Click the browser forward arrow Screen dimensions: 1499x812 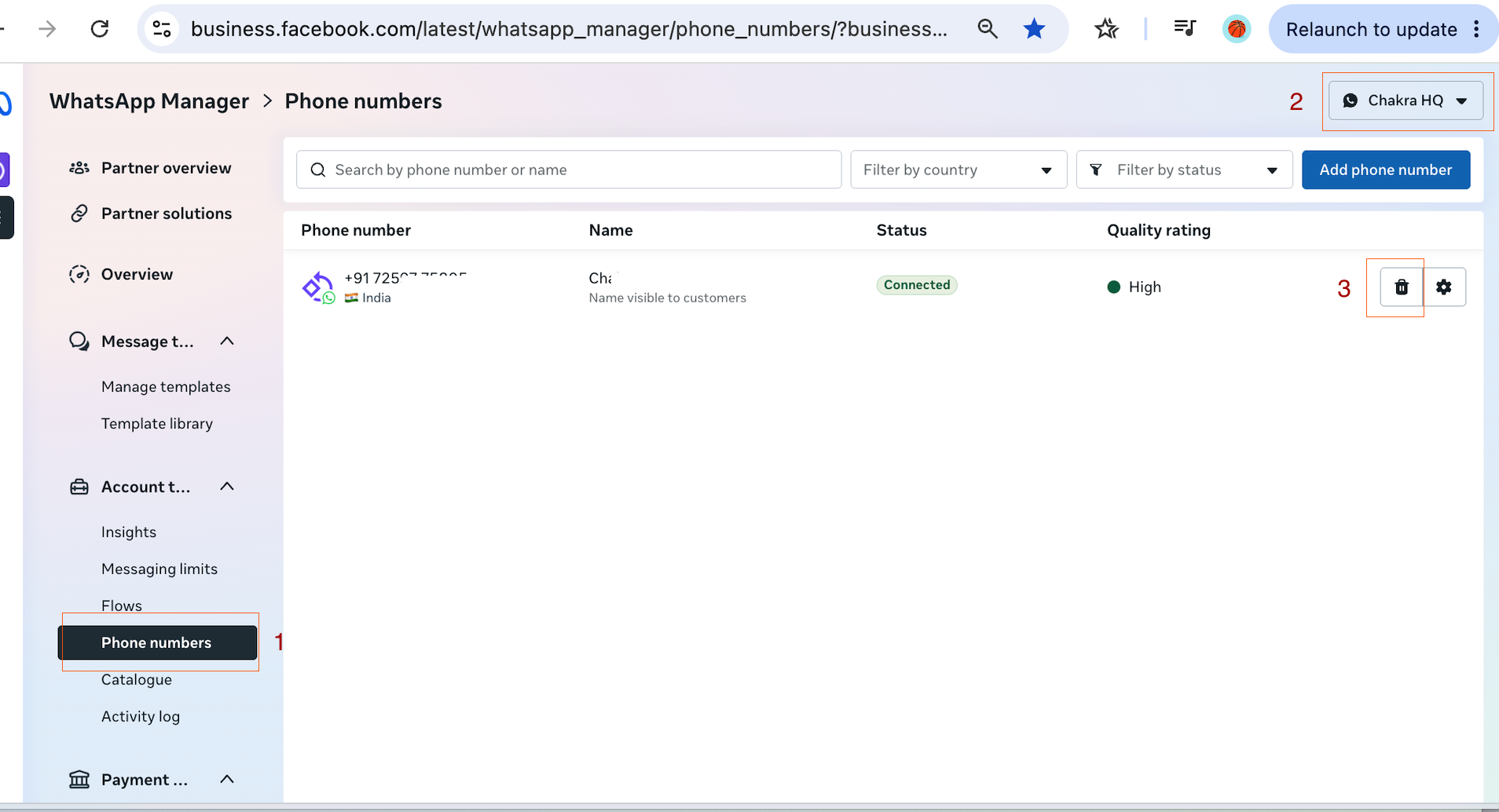click(47, 29)
